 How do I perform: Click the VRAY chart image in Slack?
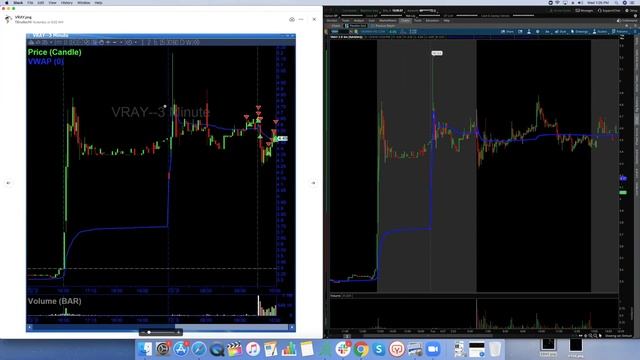click(161, 183)
